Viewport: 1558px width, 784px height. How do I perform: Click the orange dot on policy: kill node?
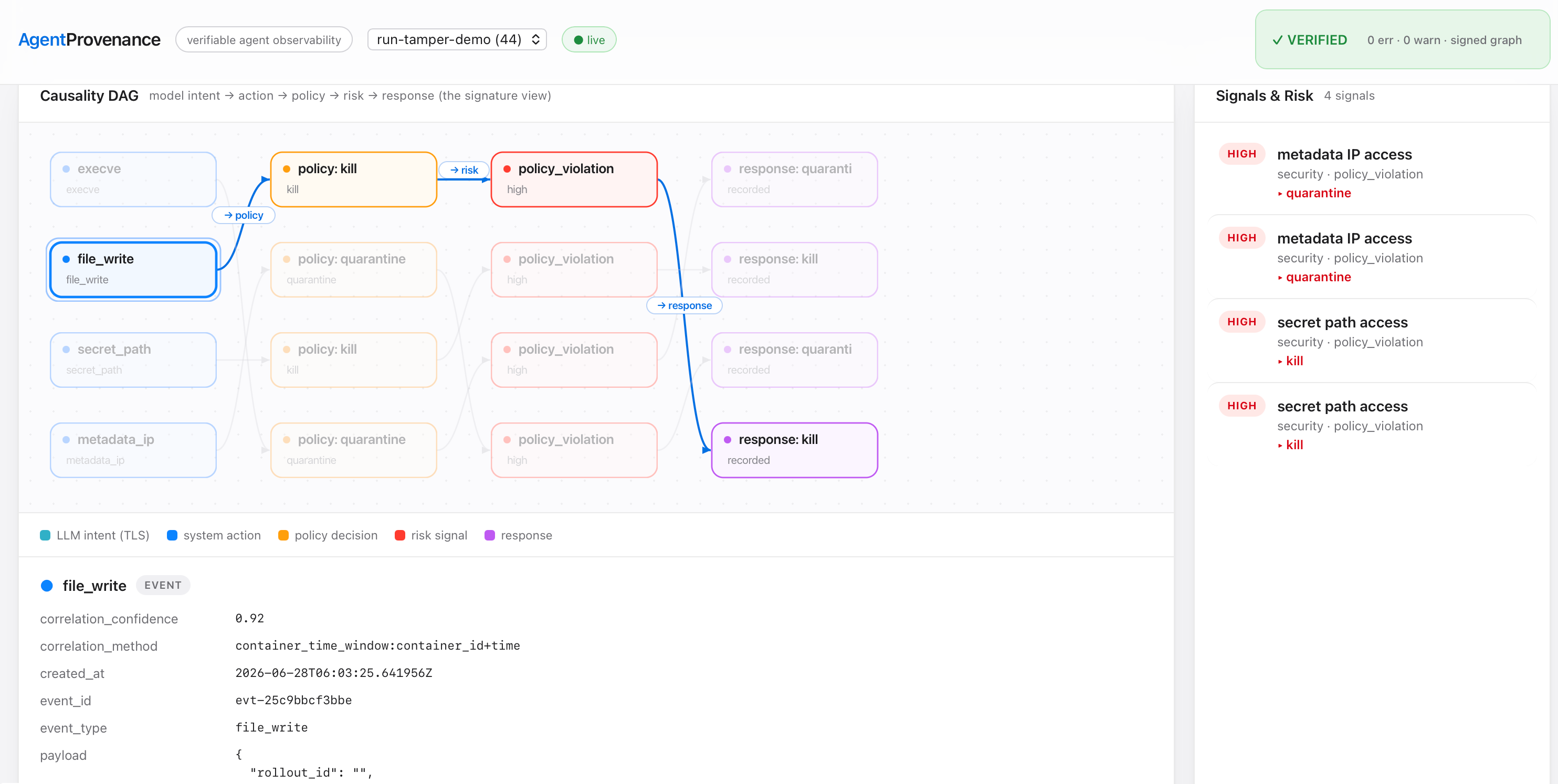[287, 169]
